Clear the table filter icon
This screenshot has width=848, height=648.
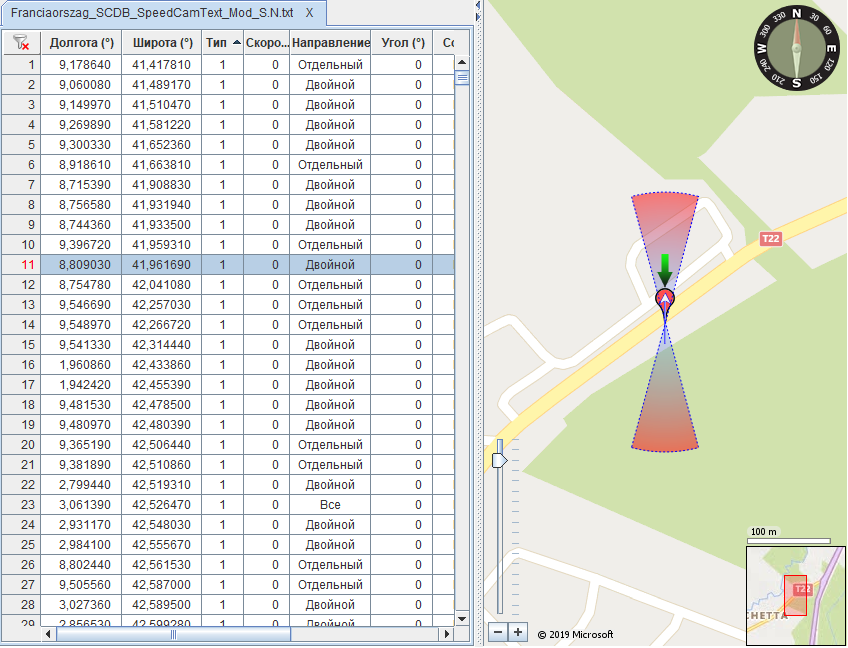(x=21, y=42)
